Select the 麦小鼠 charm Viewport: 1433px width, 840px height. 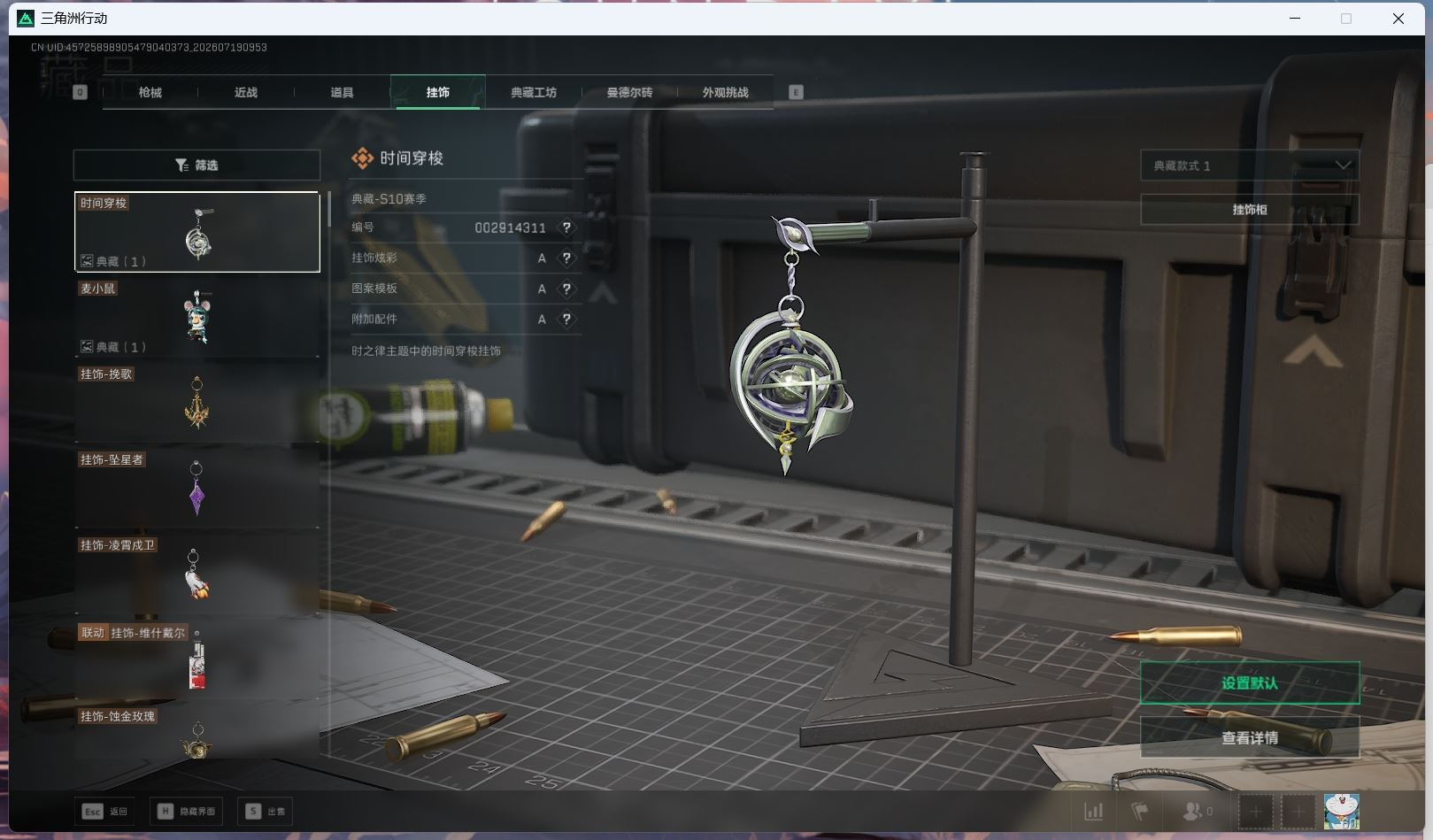point(196,318)
